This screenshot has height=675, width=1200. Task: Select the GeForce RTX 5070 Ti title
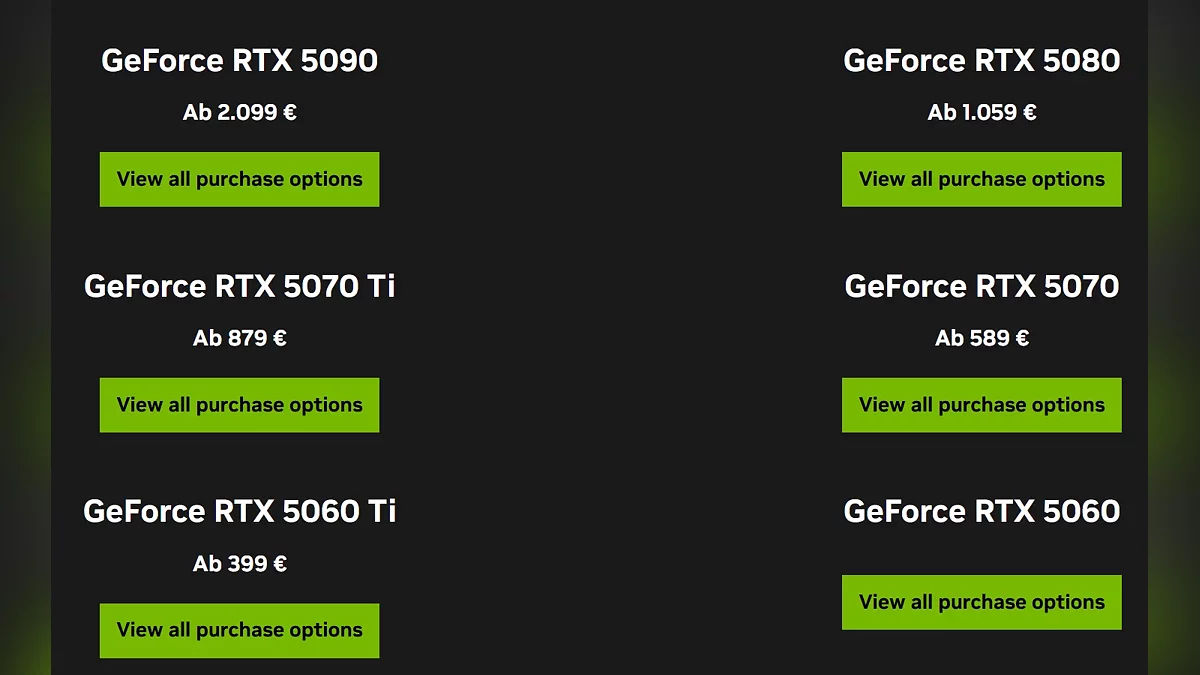[x=239, y=287]
